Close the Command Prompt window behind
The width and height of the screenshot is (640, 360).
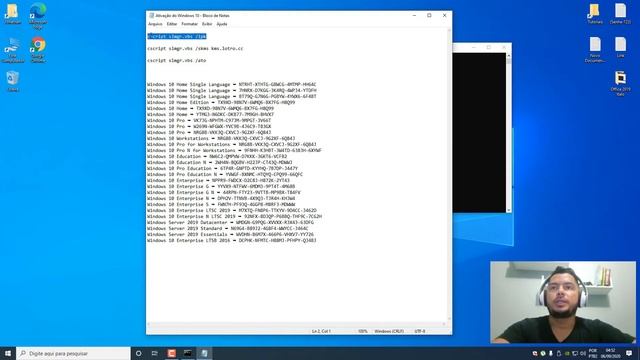point(504,47)
